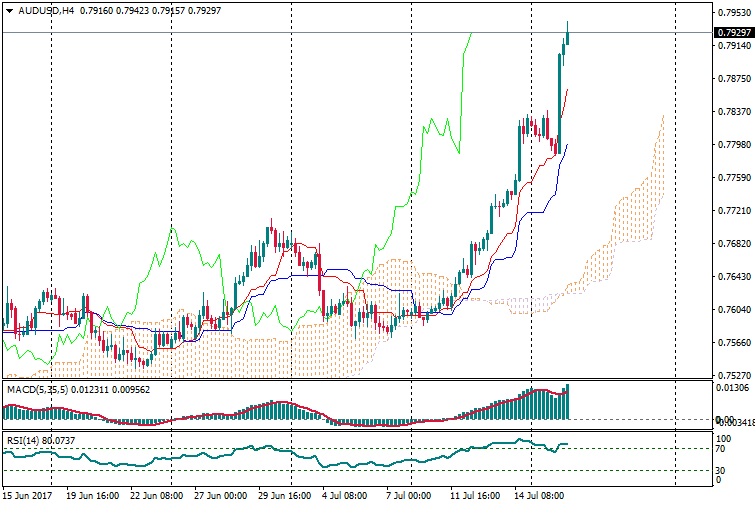This screenshot has width=755, height=507.
Task: Click the latest candlestick at chart top
Action: pos(567,33)
